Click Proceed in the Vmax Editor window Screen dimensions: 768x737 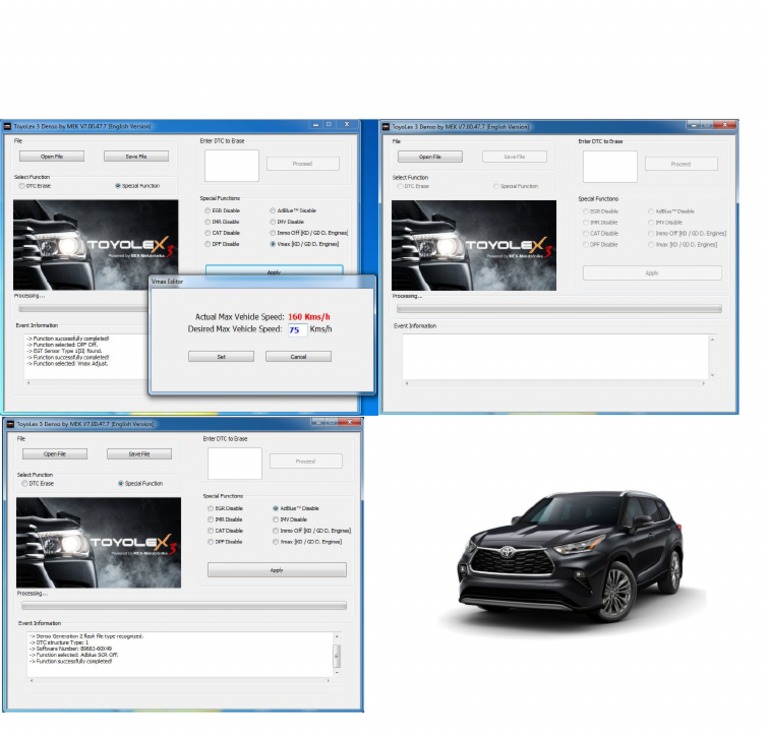(x=303, y=164)
